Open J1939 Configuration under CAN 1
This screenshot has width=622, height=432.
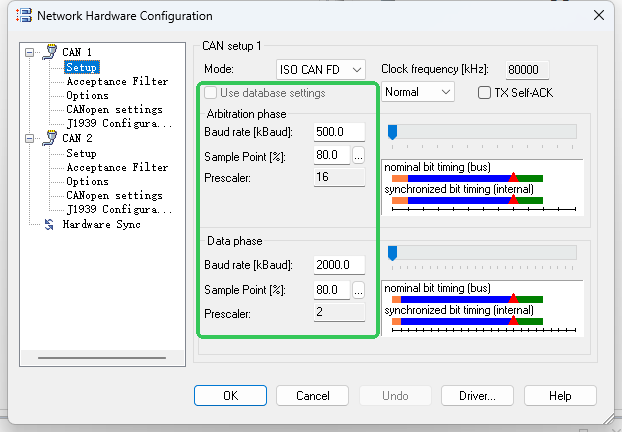tap(119, 123)
